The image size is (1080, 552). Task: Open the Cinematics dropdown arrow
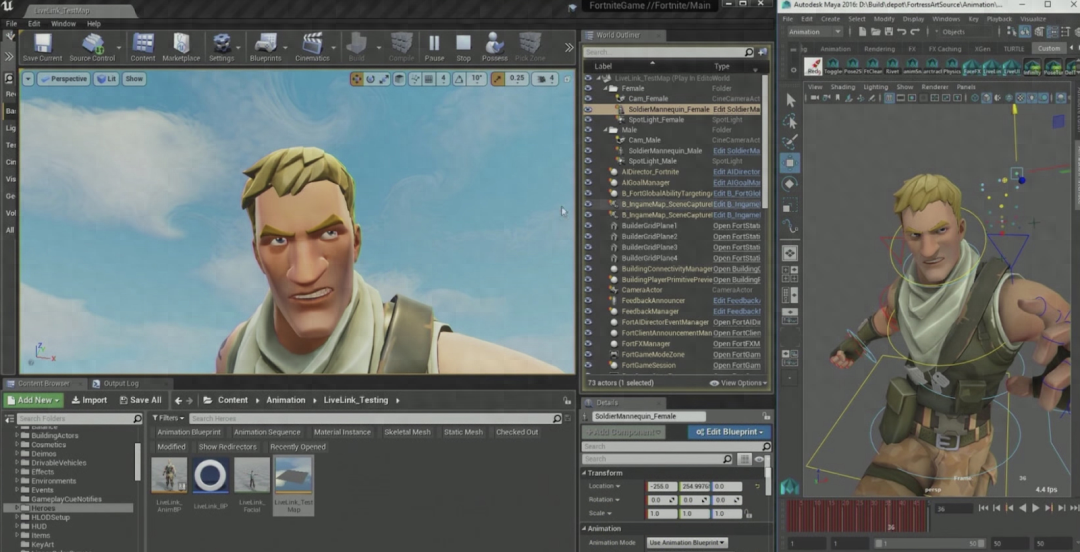point(335,48)
